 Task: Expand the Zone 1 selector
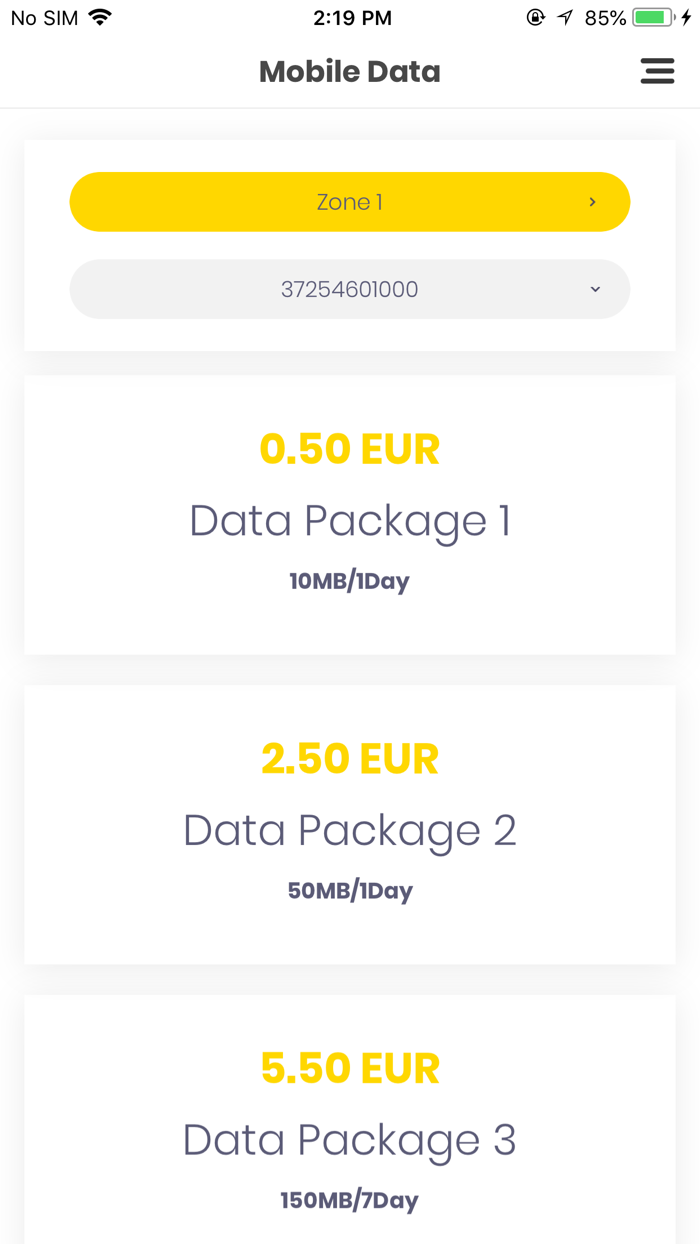coord(350,202)
